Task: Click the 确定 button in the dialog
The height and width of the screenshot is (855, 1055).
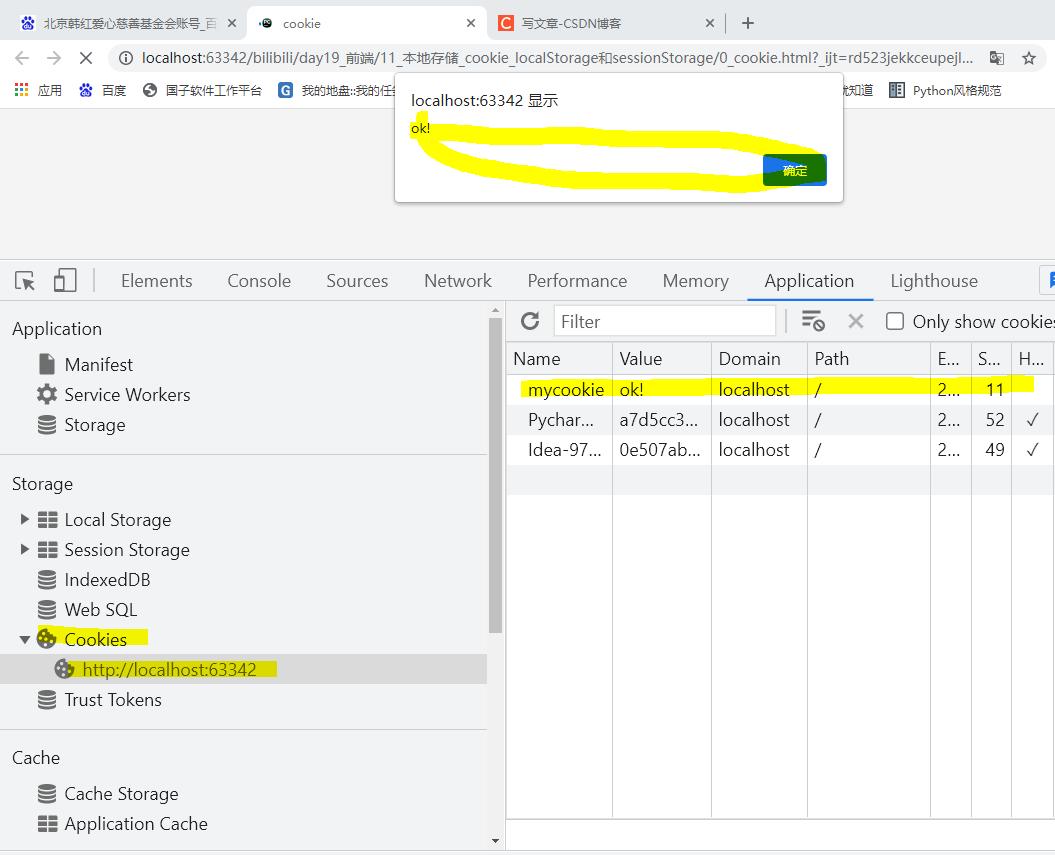Action: [794, 170]
